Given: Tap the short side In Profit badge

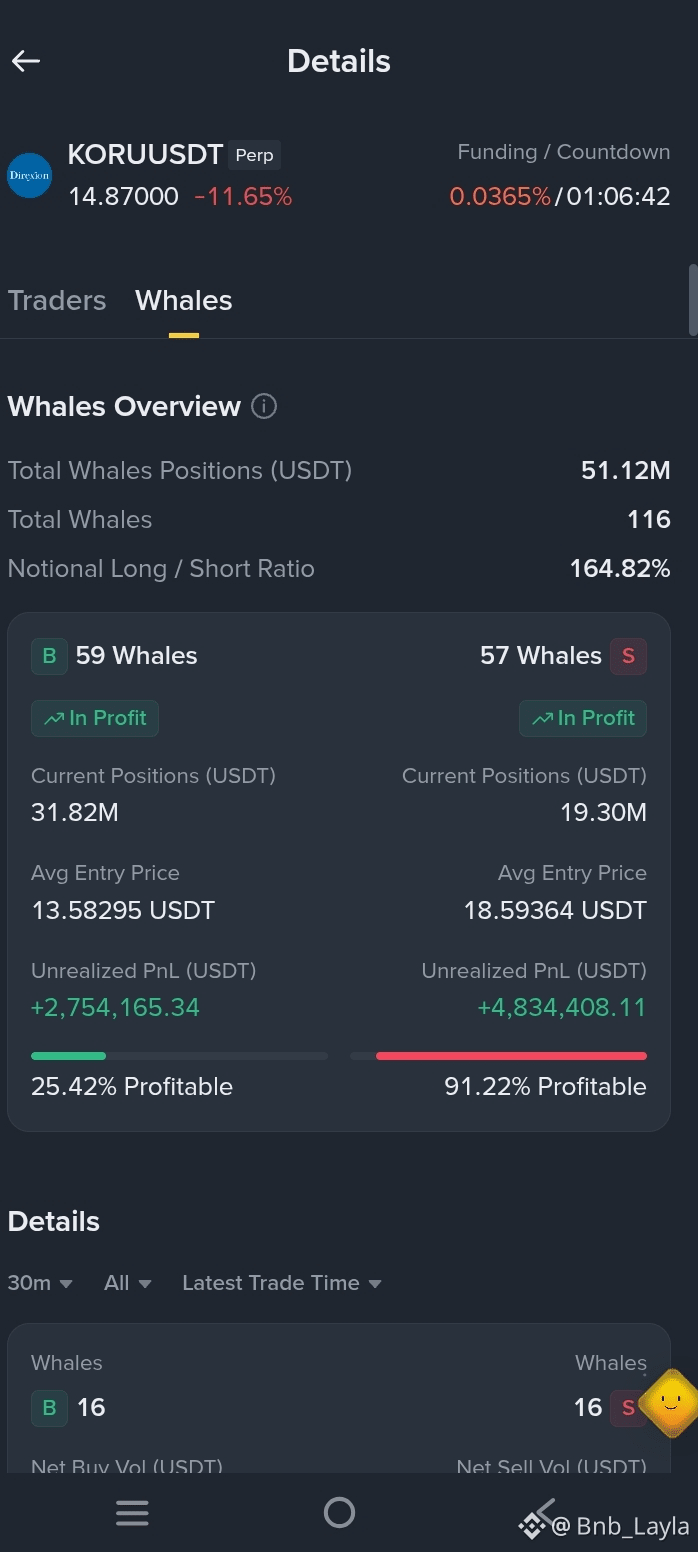Looking at the screenshot, I should tap(583, 718).
